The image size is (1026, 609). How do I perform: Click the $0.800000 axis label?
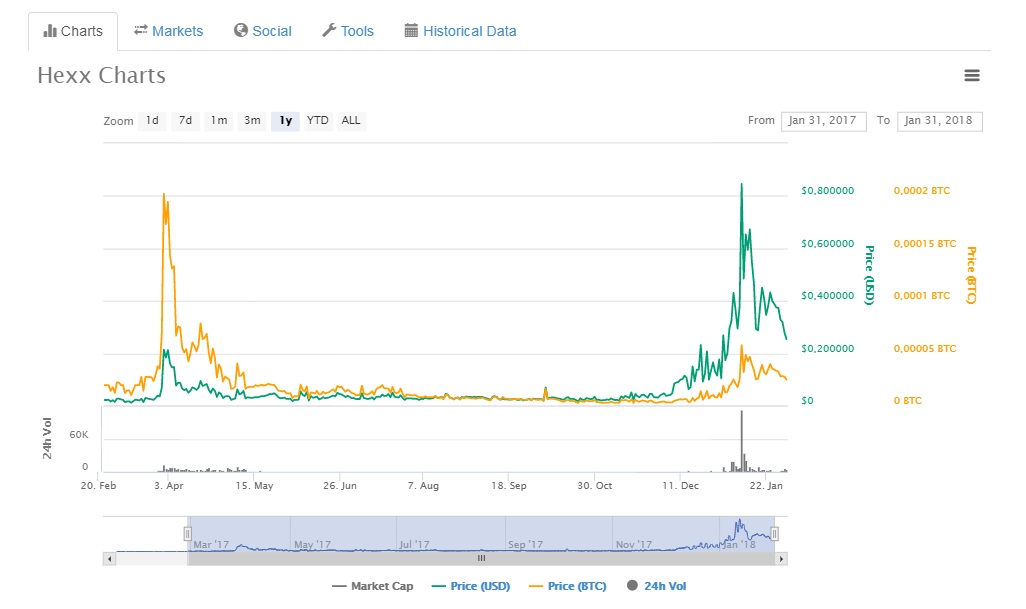pos(828,190)
